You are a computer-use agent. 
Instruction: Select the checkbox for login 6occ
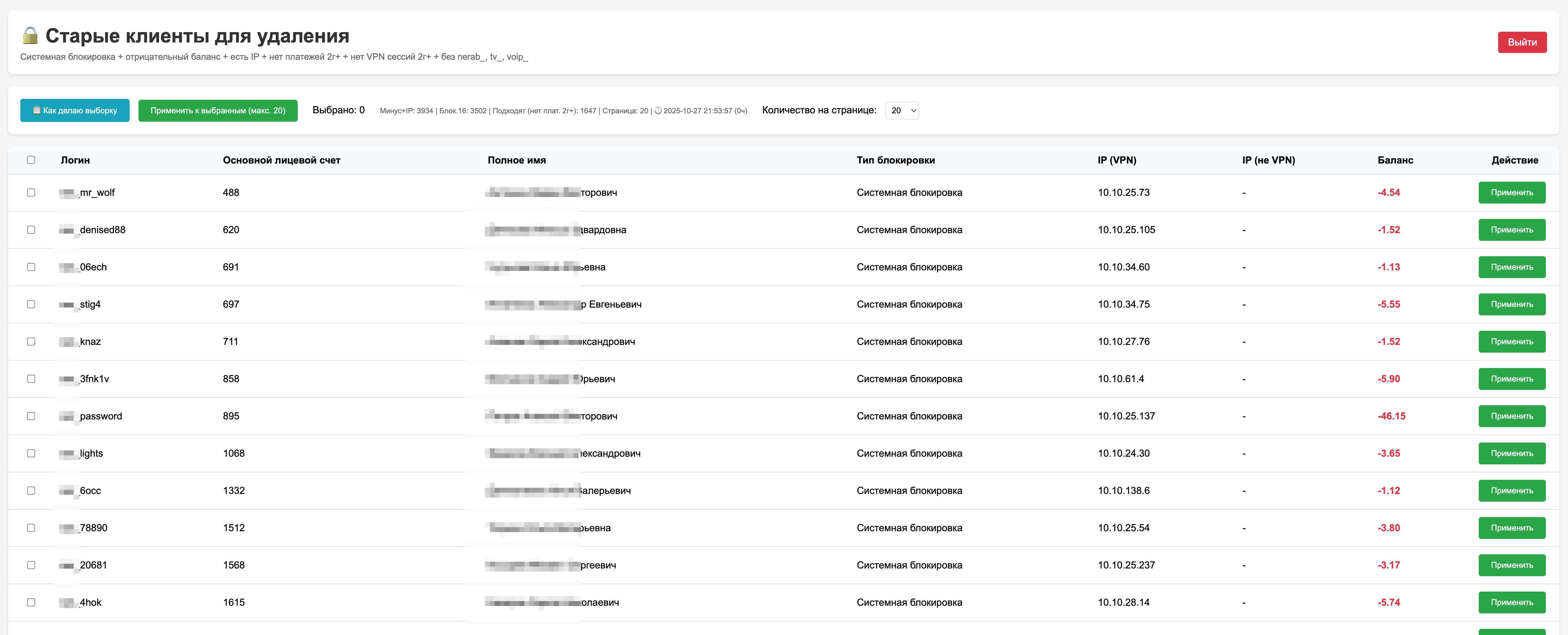[31, 491]
